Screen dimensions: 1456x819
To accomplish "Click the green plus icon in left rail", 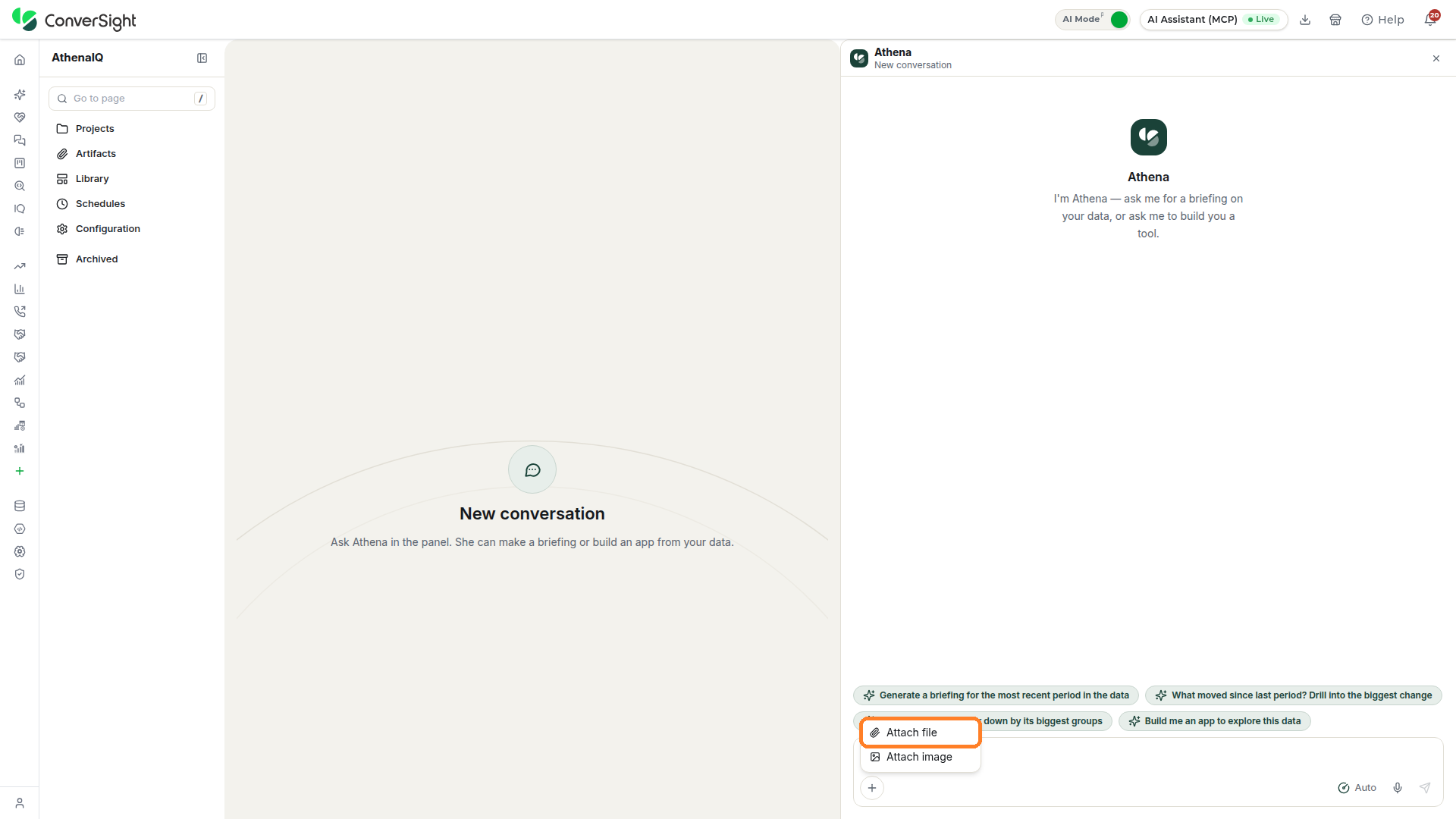I will pyautogui.click(x=20, y=471).
